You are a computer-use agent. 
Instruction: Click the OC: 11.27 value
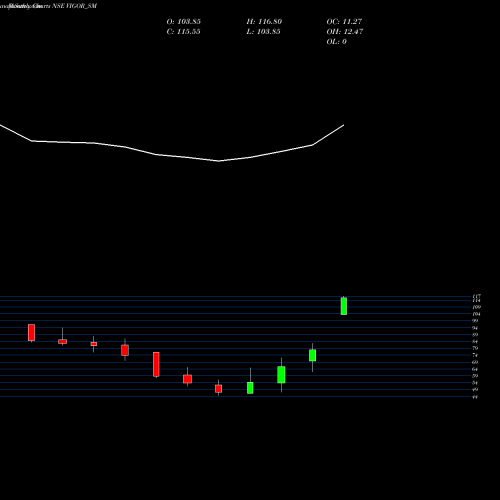(x=344, y=22)
